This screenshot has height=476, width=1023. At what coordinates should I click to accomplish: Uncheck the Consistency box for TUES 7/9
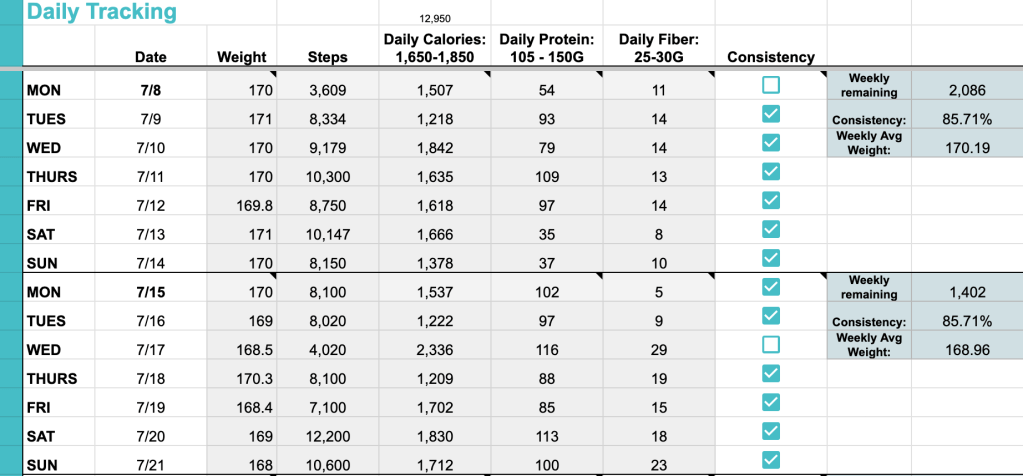(x=771, y=114)
